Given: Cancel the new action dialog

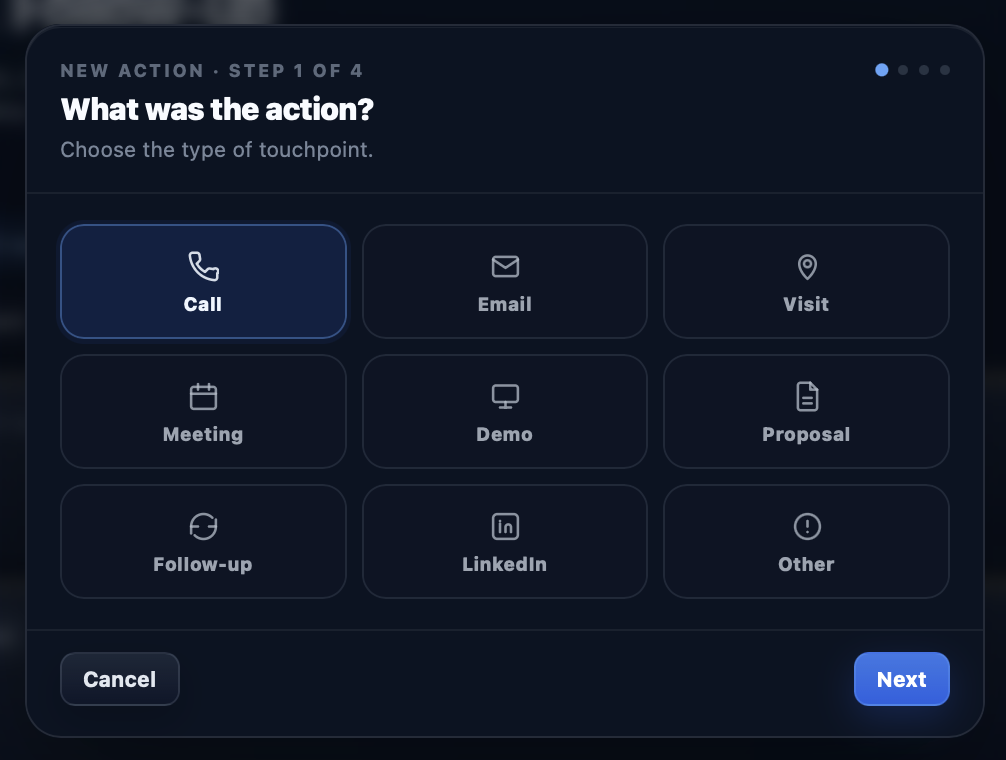Looking at the screenshot, I should tap(119, 679).
